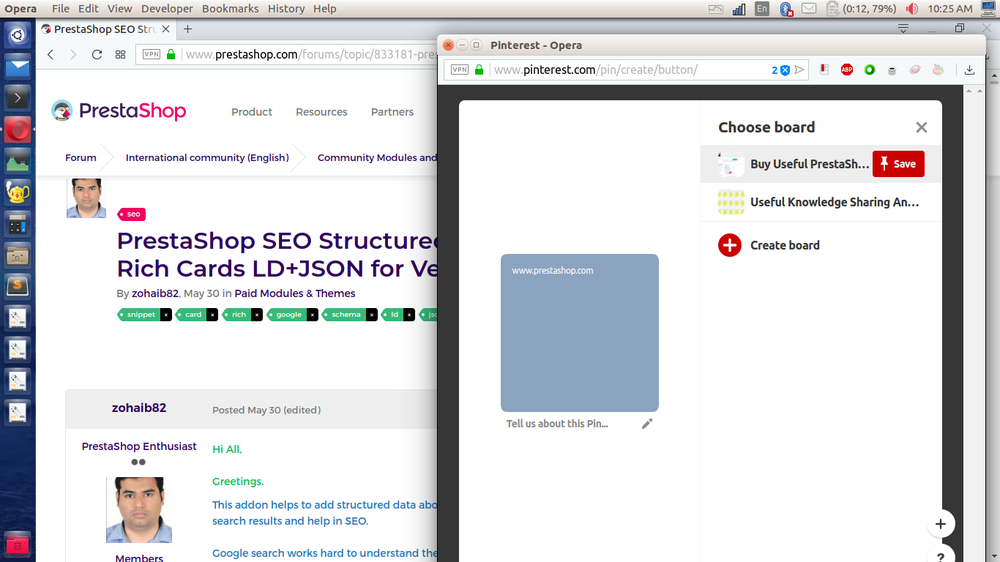Open the File menu
The image size is (1000, 562).
click(61, 9)
